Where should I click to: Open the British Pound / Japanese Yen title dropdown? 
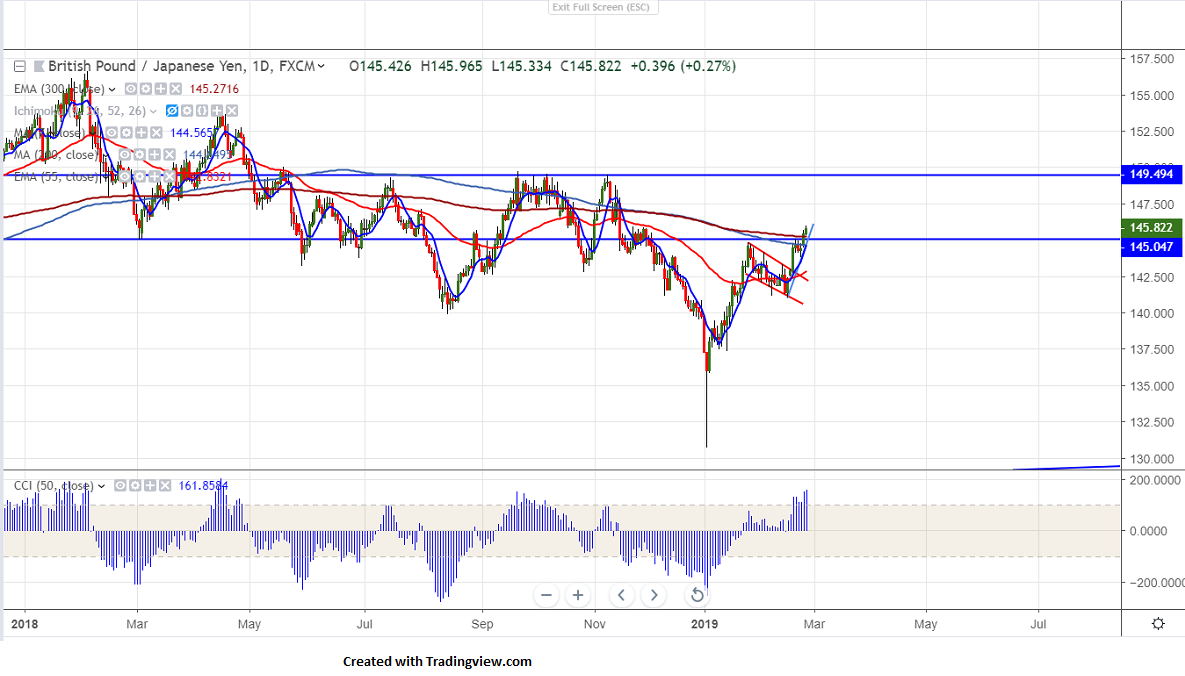[x=321, y=67]
